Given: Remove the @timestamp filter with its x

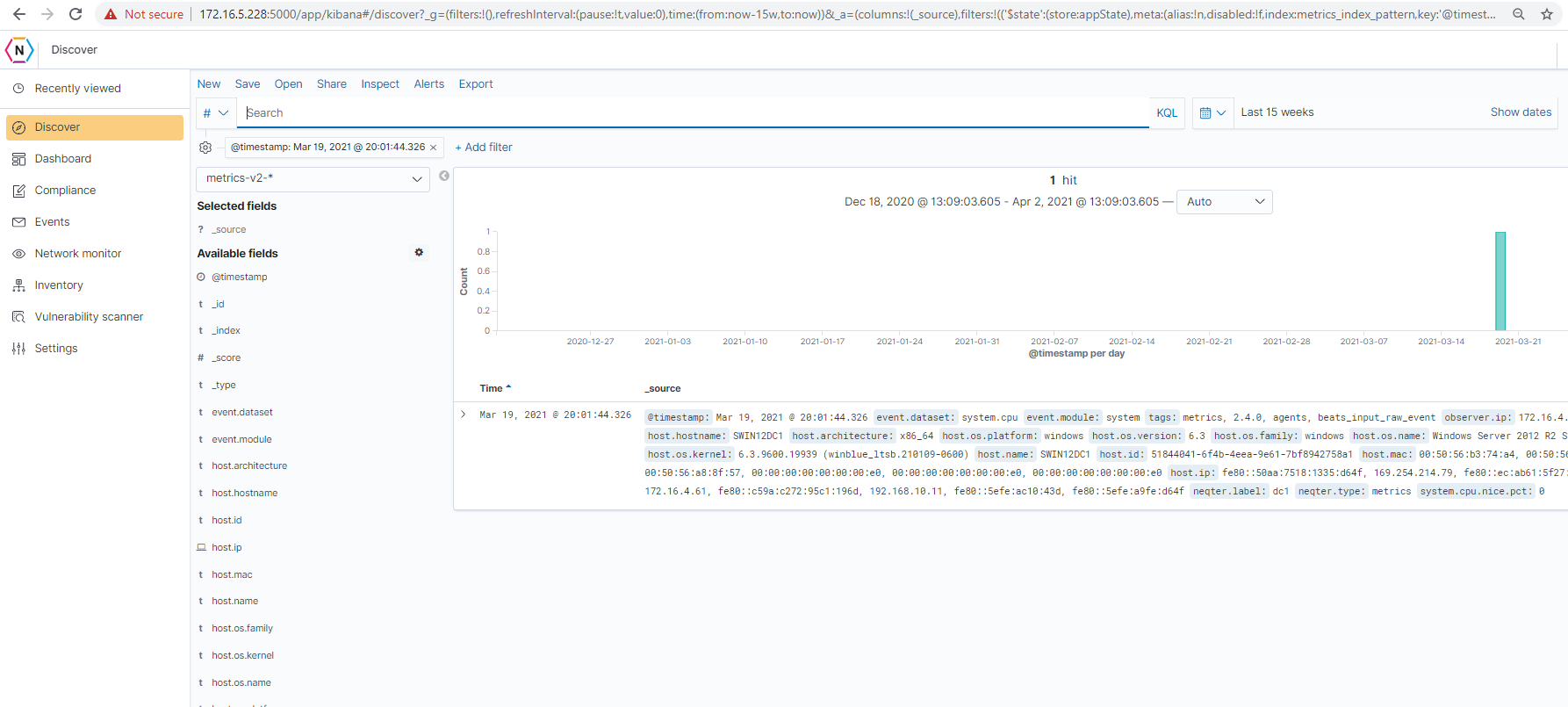Looking at the screenshot, I should pos(434,148).
